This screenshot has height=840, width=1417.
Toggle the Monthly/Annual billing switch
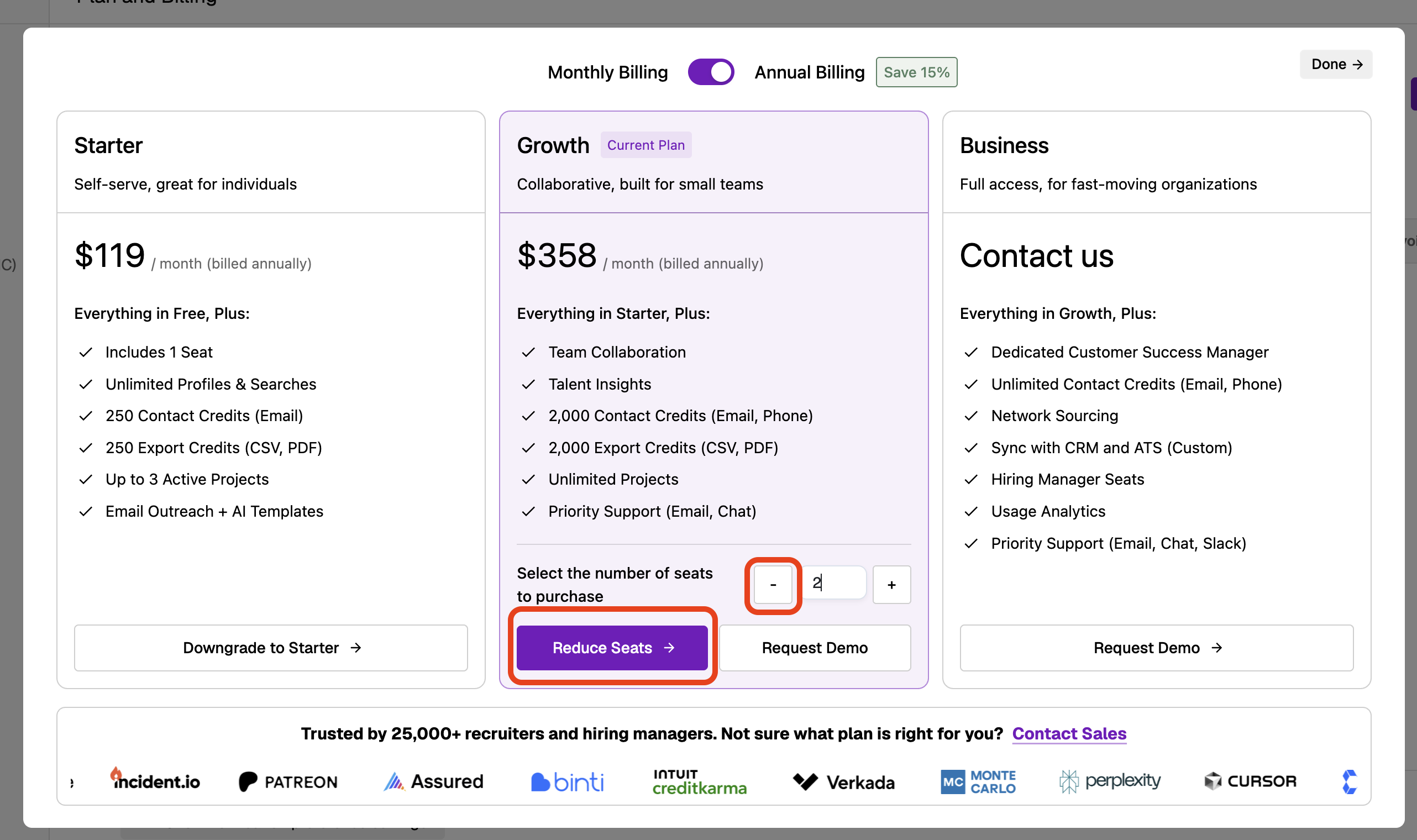(x=711, y=72)
